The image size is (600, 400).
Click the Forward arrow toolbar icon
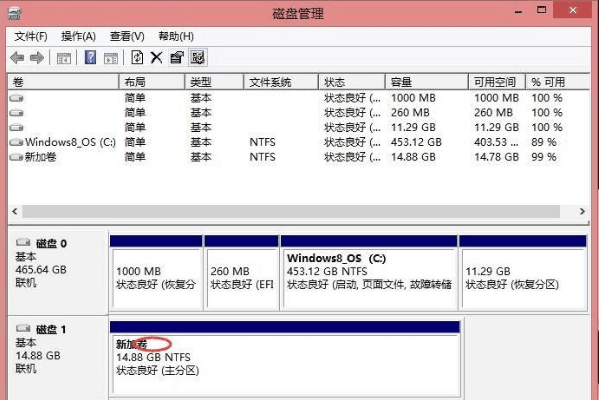point(37,58)
